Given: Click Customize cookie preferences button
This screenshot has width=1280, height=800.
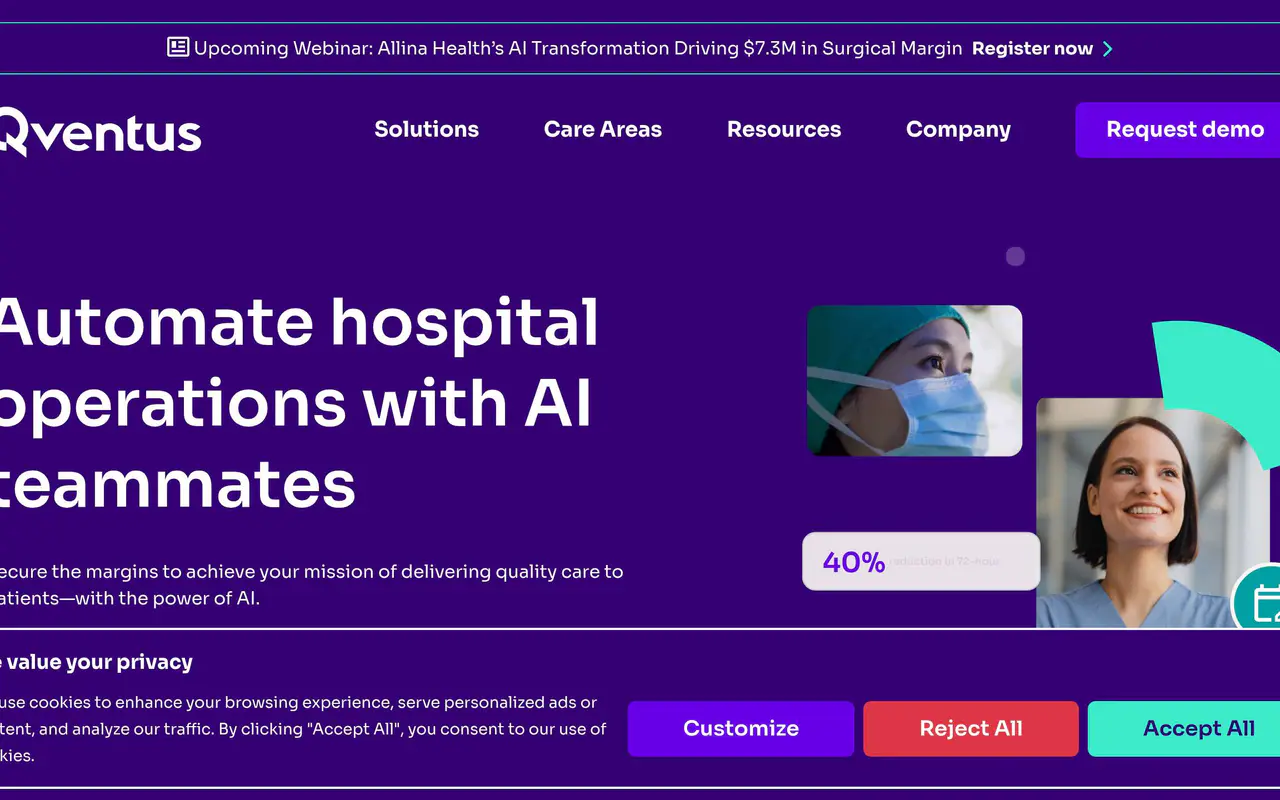Looking at the screenshot, I should (741, 728).
